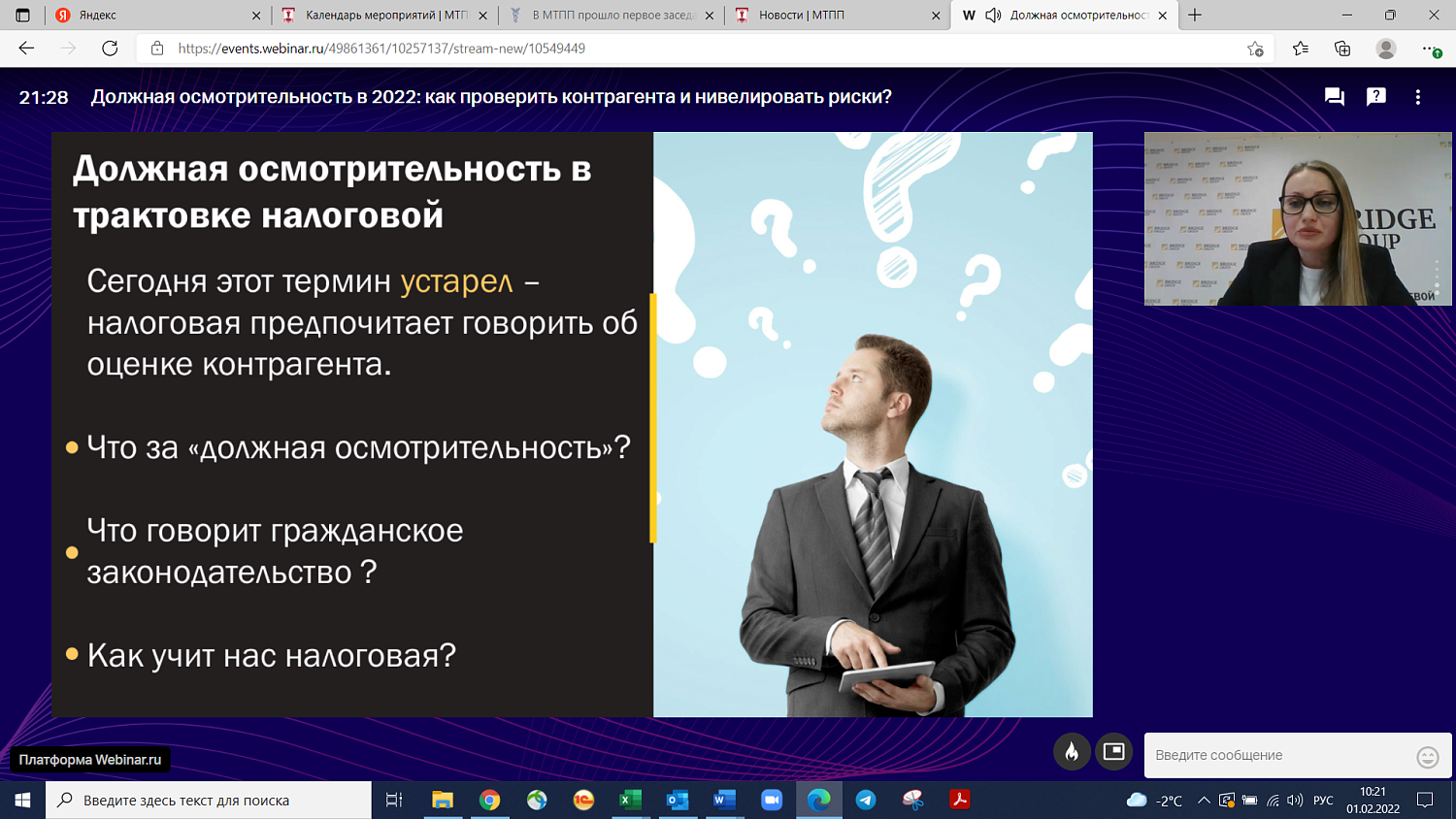Screen dimensions: 1456x819
Task: Select Microsoft Edge on the taskbar
Action: point(818,801)
